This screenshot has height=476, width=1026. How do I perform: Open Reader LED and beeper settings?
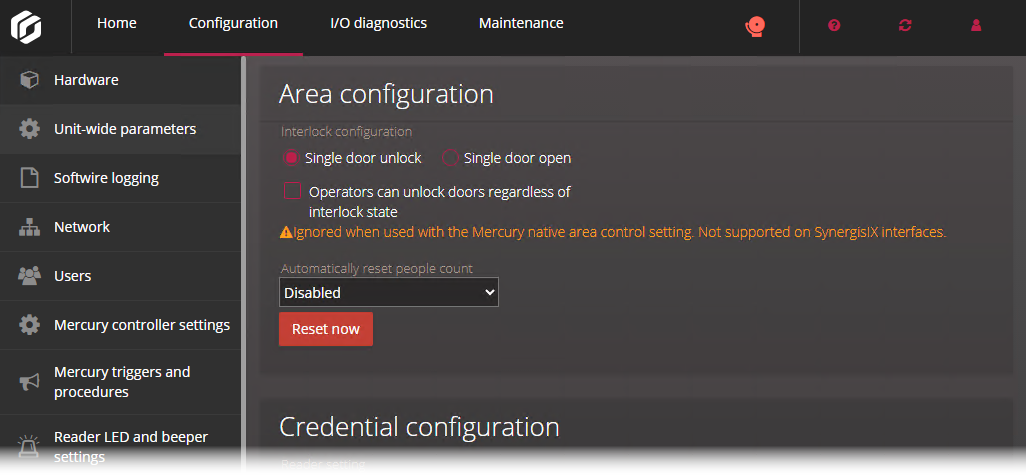tap(120, 446)
